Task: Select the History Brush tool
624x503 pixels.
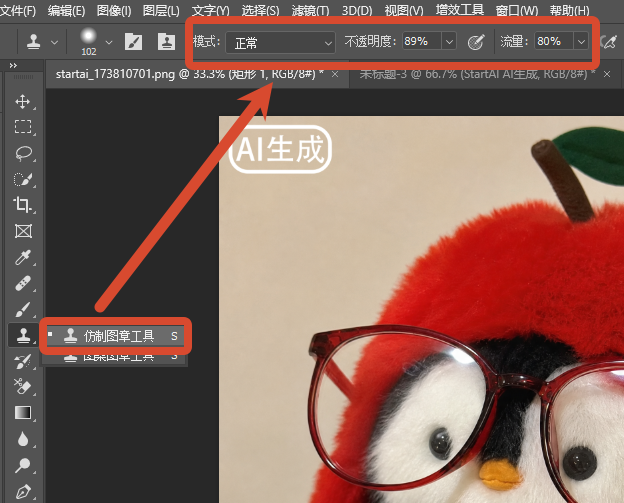Action: point(23,361)
